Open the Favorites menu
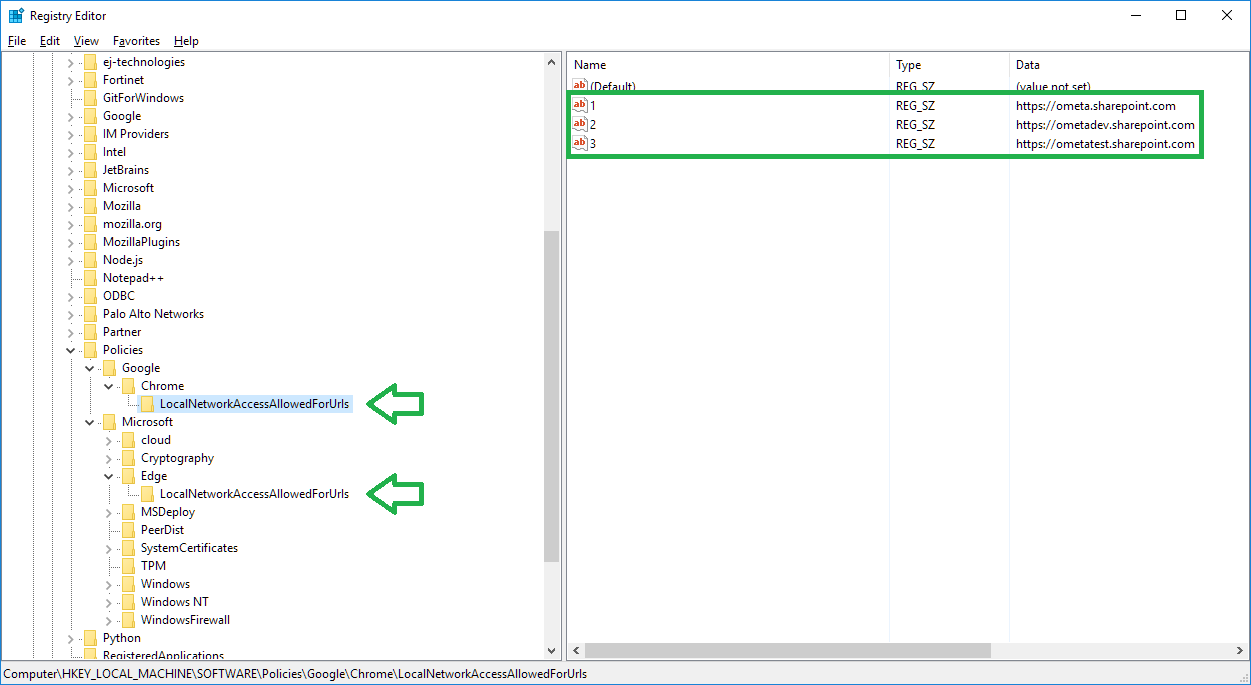Viewport: 1251px width, 685px height. [136, 41]
